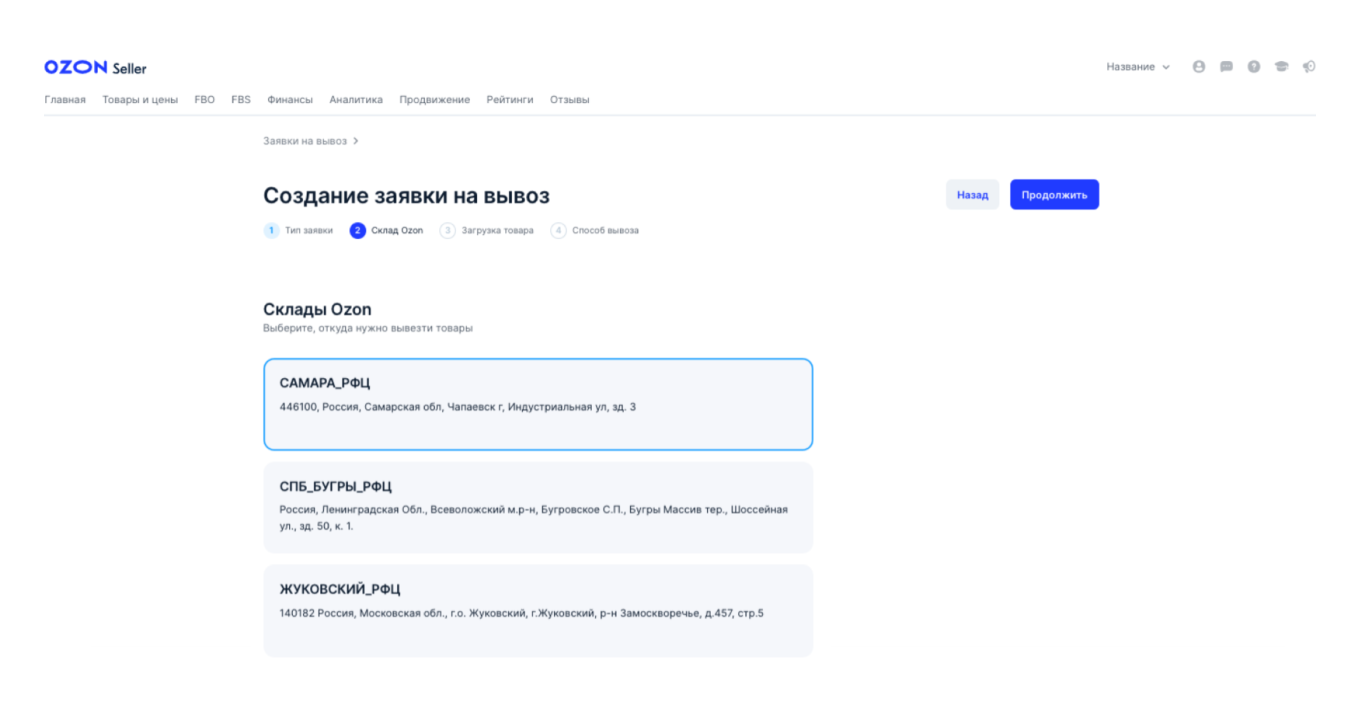
Task: Open the Аналитика menu item
Action: (x=356, y=100)
